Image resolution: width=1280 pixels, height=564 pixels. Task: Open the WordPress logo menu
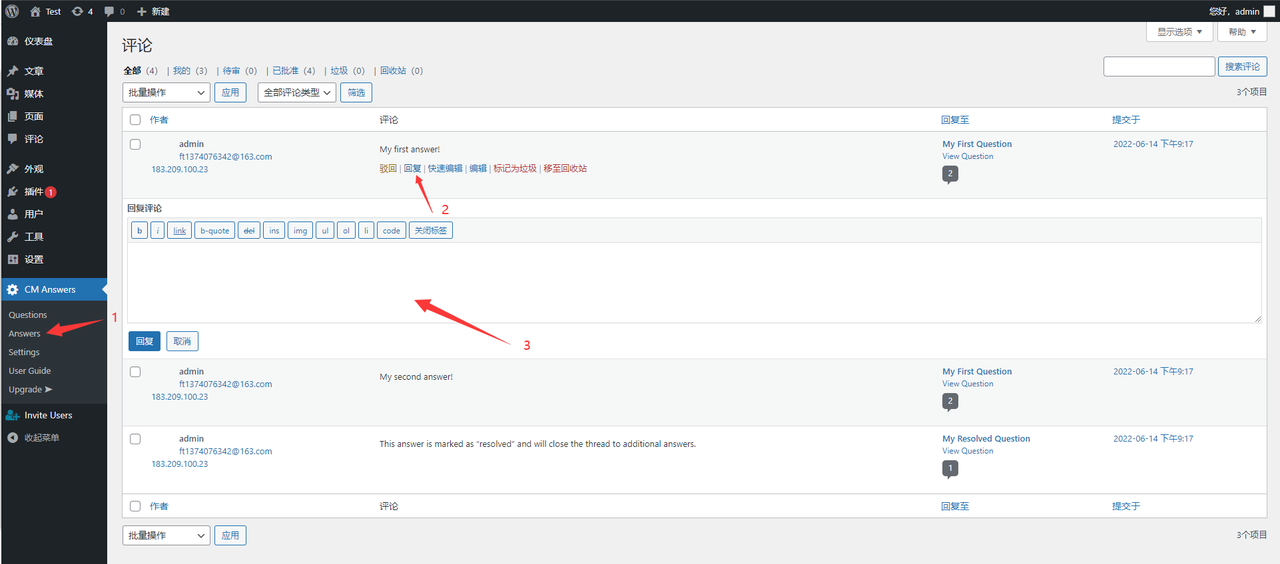pyautogui.click(x=12, y=11)
